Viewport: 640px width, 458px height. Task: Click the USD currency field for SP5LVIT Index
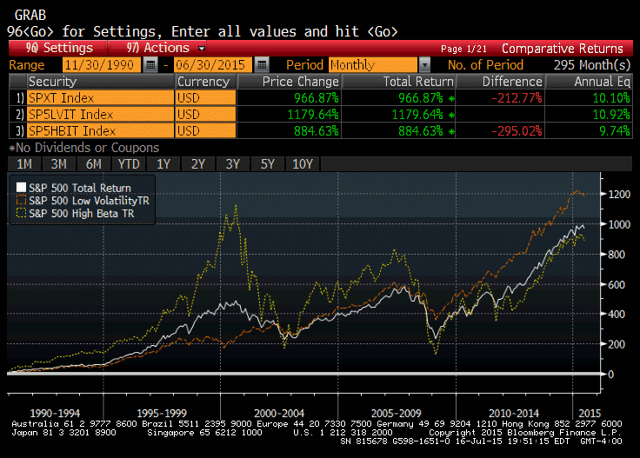(x=206, y=114)
